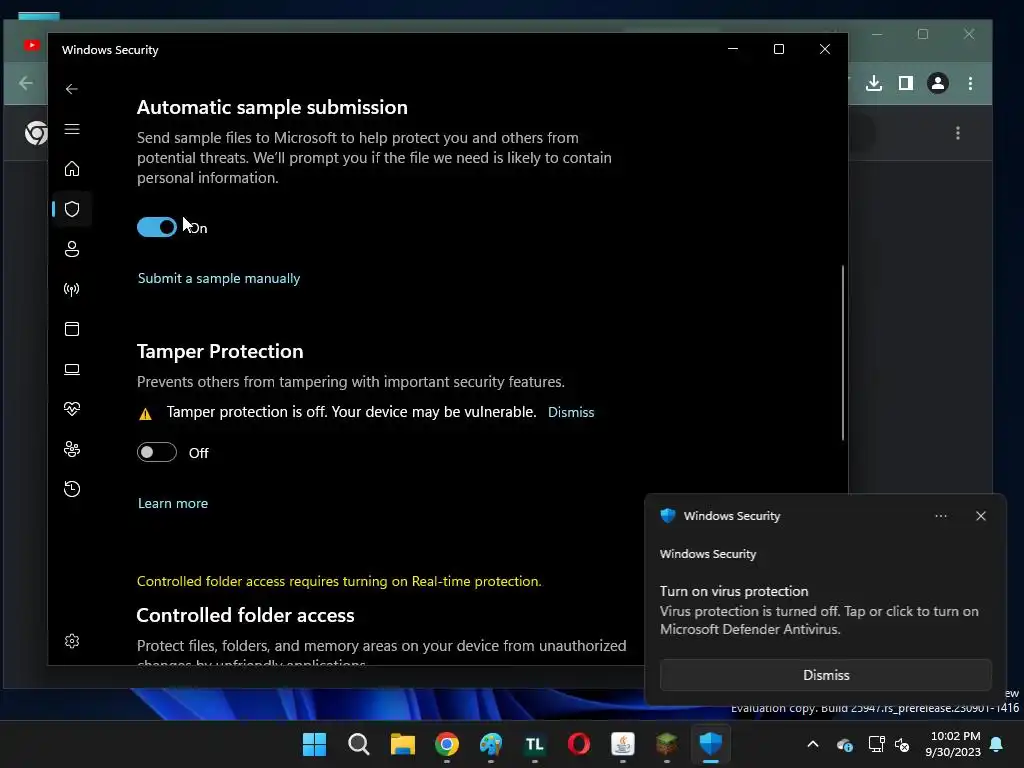Click Learn more under Tamper Protection
The width and height of the screenshot is (1024, 768).
[173, 504]
